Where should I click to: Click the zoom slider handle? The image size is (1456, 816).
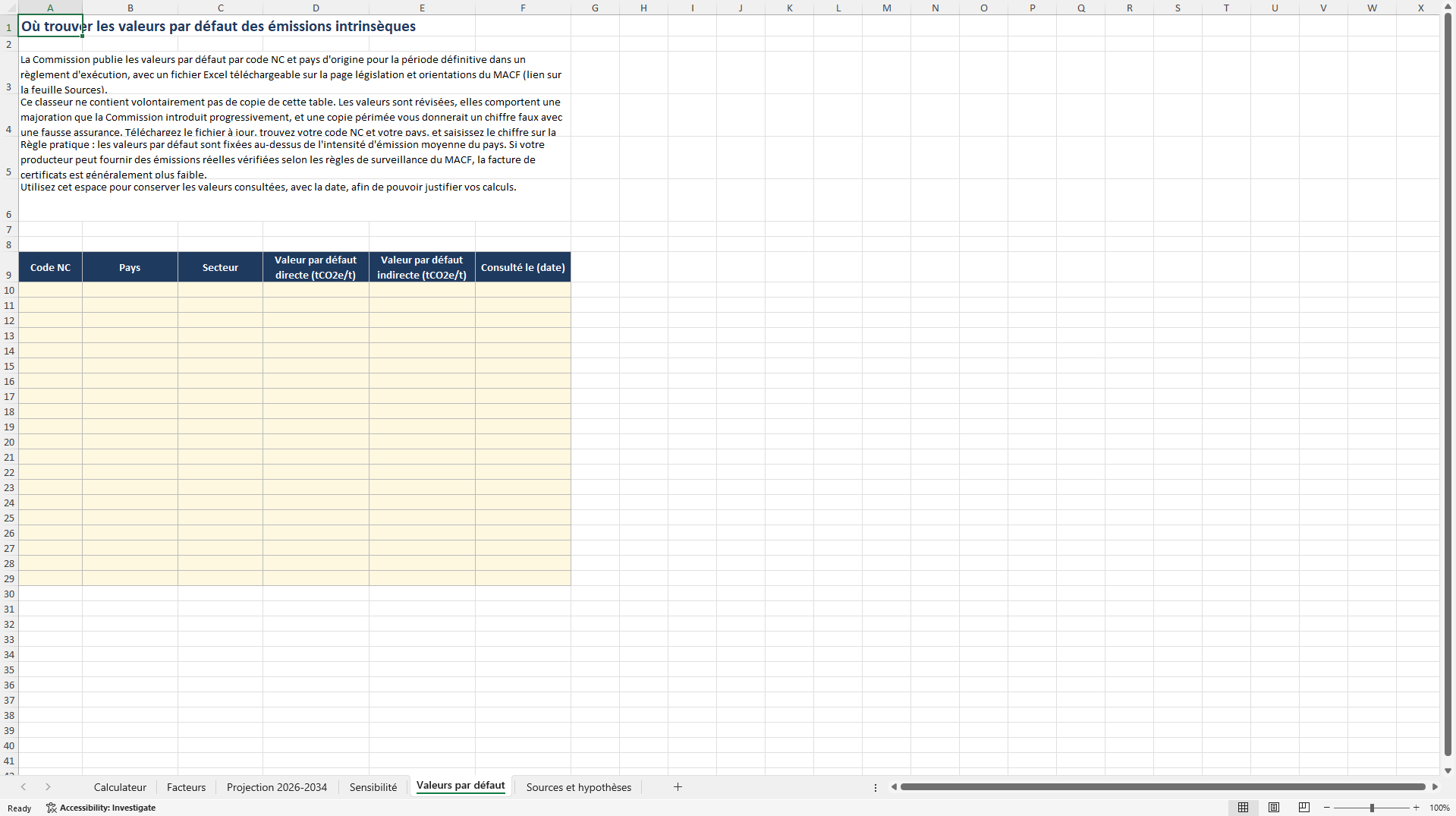pyautogui.click(x=1372, y=808)
